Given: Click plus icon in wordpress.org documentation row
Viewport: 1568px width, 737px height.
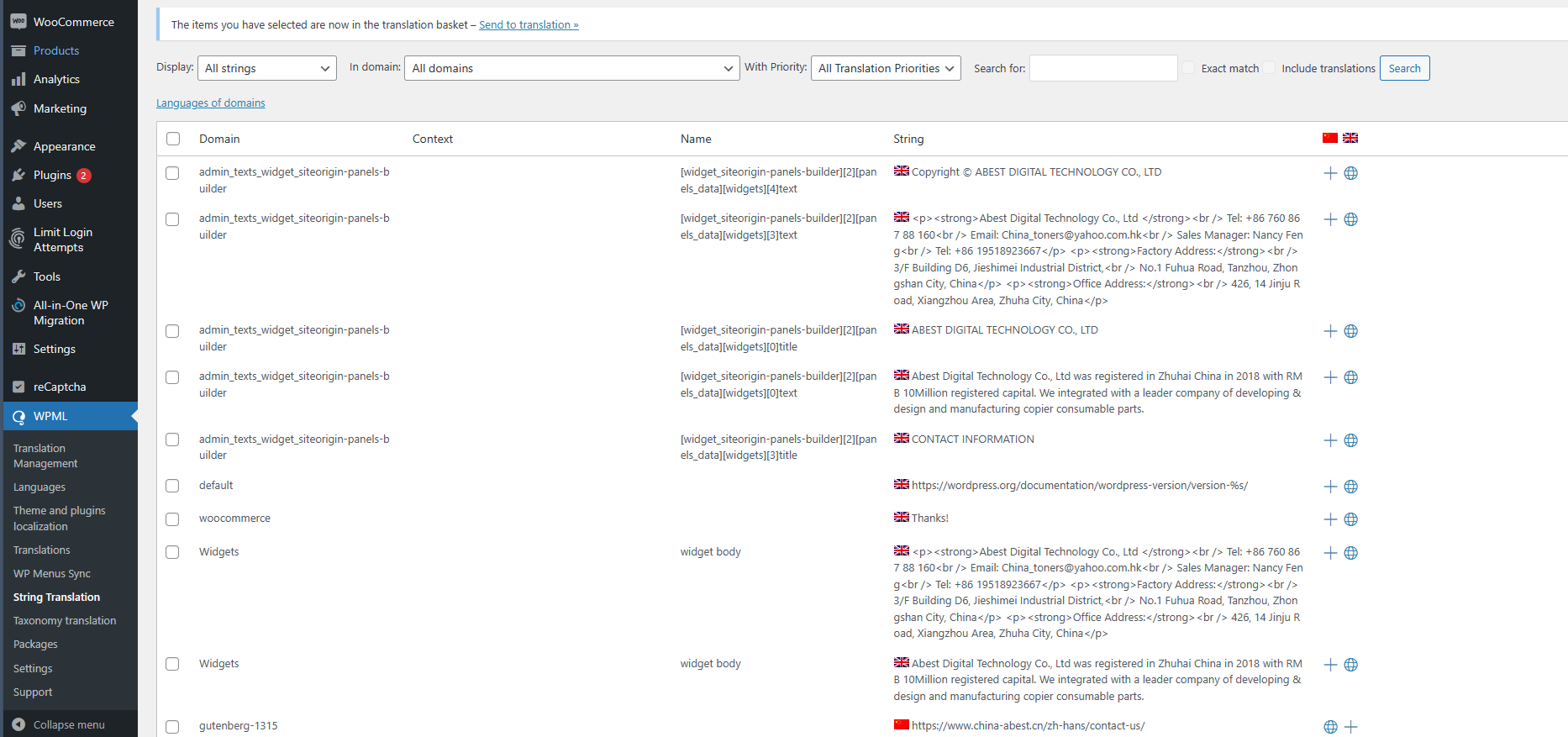Looking at the screenshot, I should tap(1330, 487).
